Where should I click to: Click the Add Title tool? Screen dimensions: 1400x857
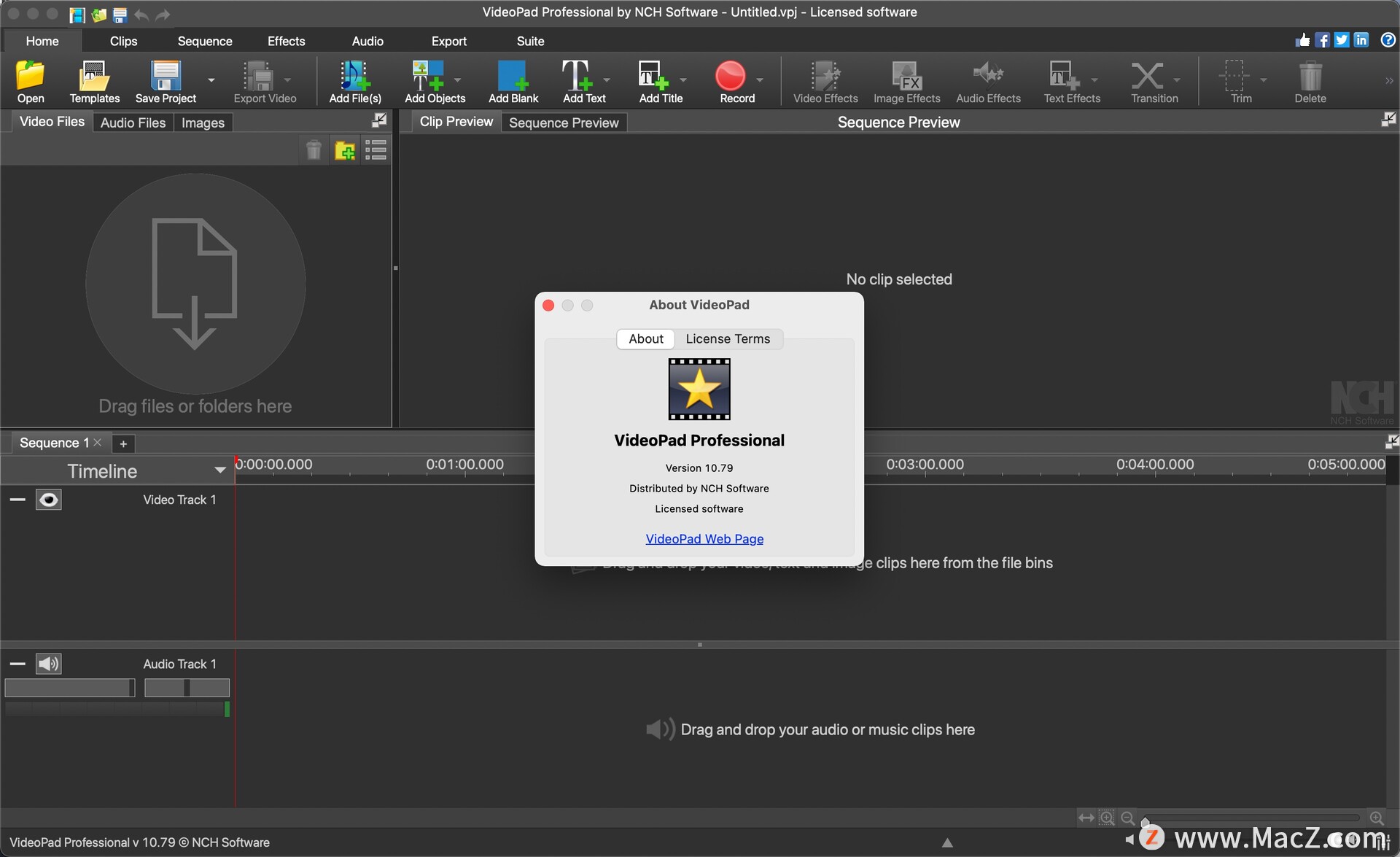pos(661,82)
